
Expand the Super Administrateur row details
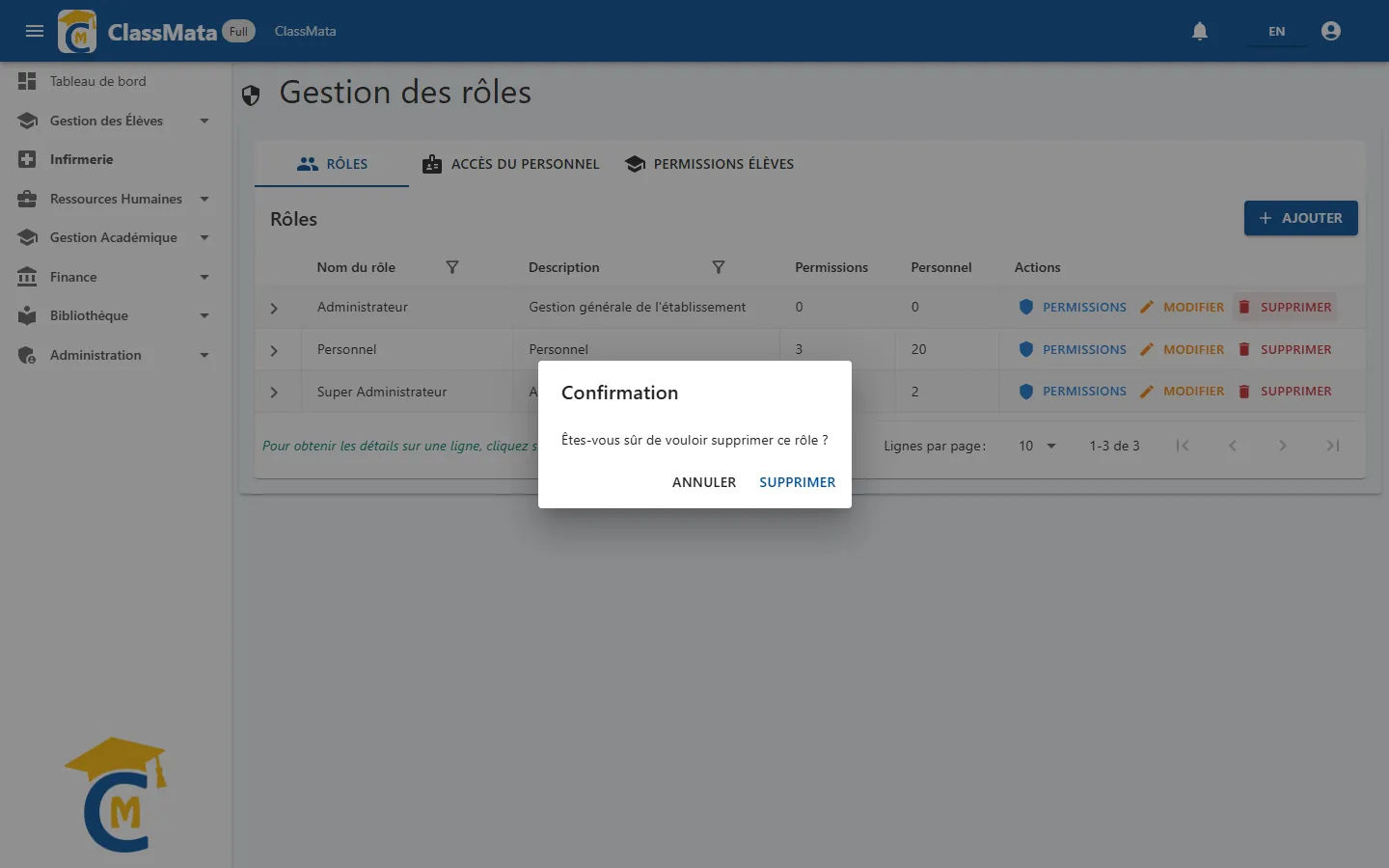tap(274, 392)
